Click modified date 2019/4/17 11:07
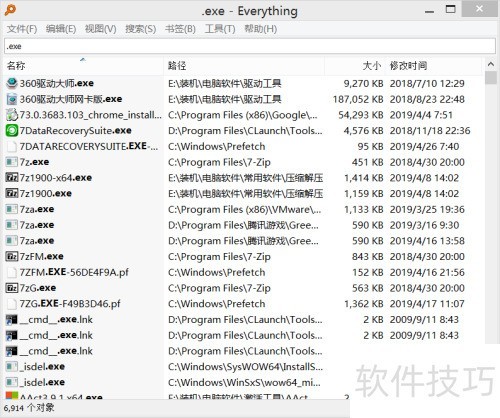Screen dimensions: 500x418 click(x=427, y=304)
